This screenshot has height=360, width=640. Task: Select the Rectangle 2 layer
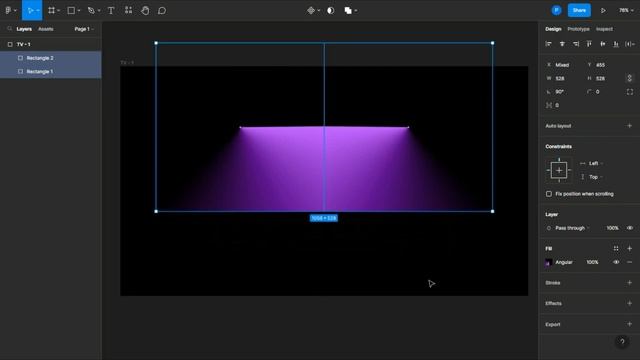point(51,58)
